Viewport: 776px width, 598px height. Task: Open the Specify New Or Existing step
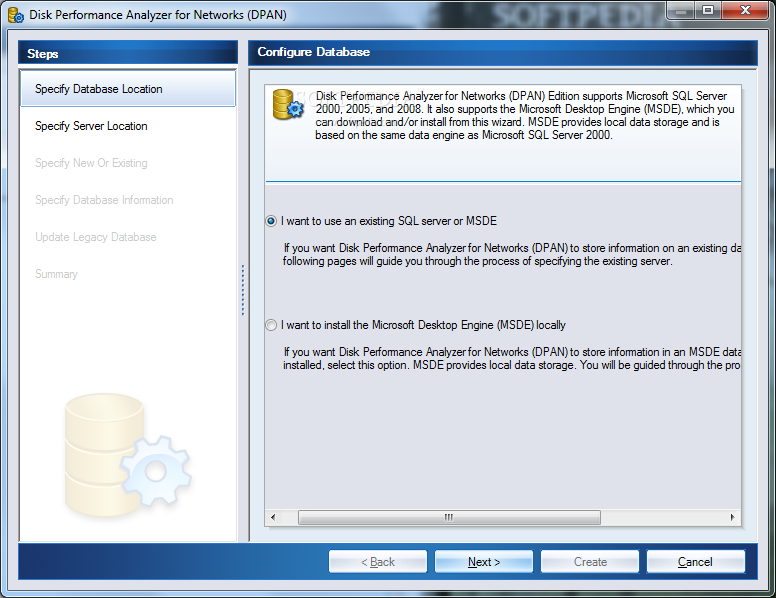tap(91, 163)
